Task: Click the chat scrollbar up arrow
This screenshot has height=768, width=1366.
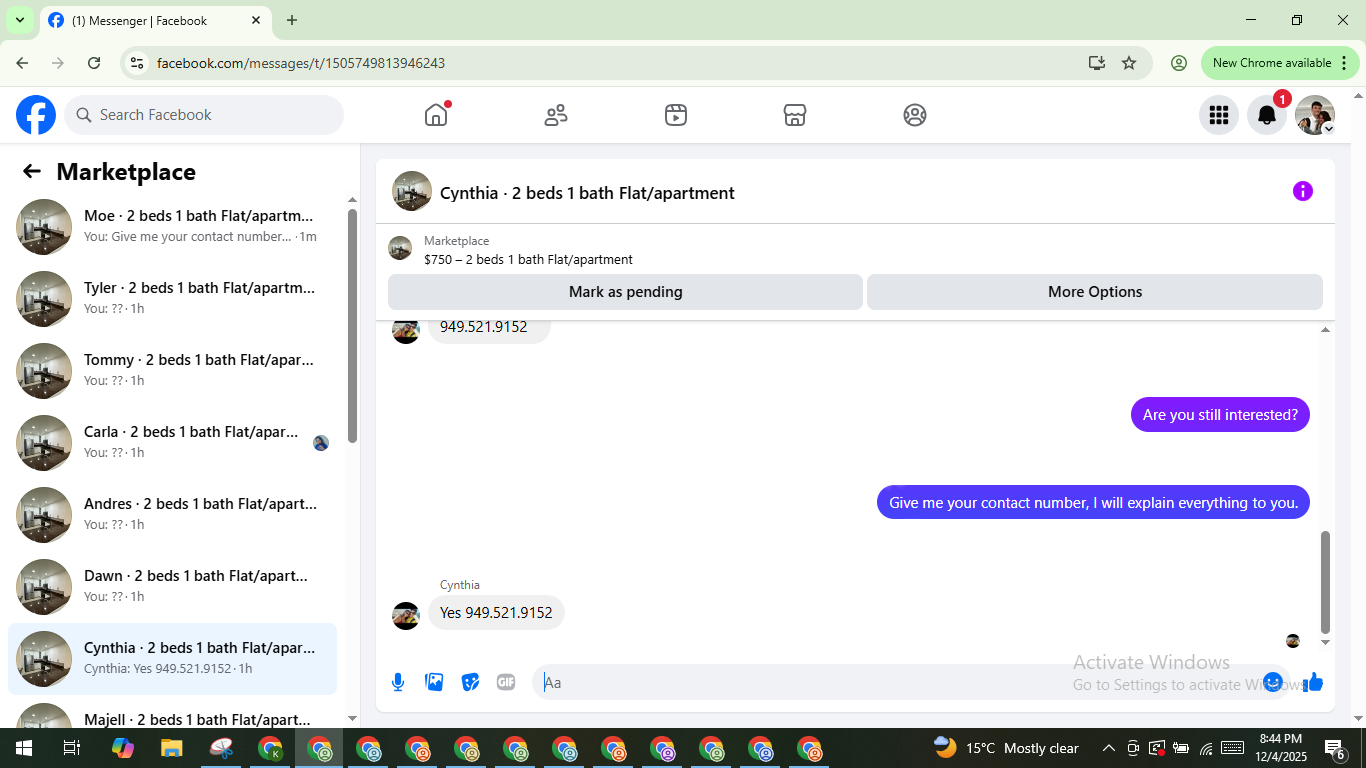Action: pyautogui.click(x=1326, y=330)
